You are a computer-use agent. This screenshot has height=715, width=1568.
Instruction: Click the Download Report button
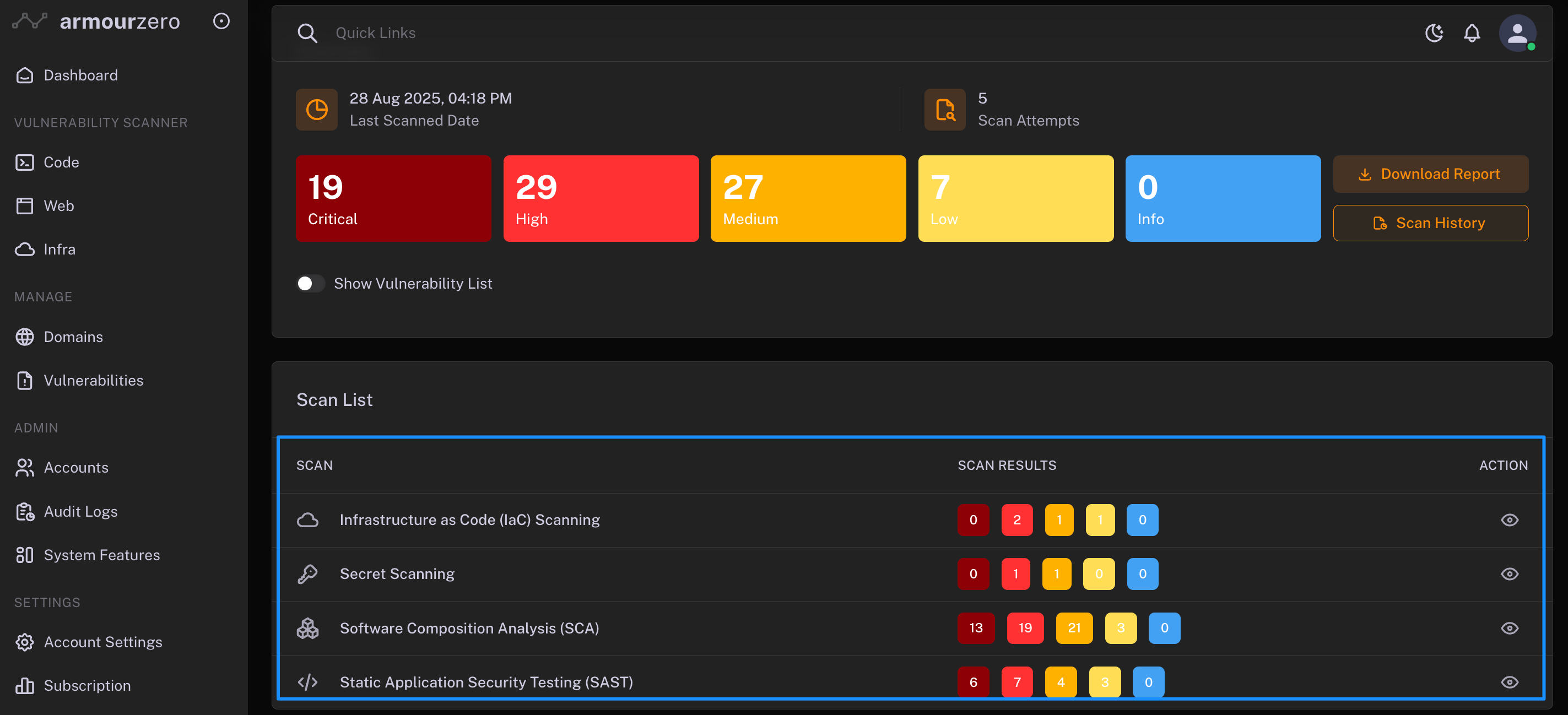click(x=1430, y=174)
